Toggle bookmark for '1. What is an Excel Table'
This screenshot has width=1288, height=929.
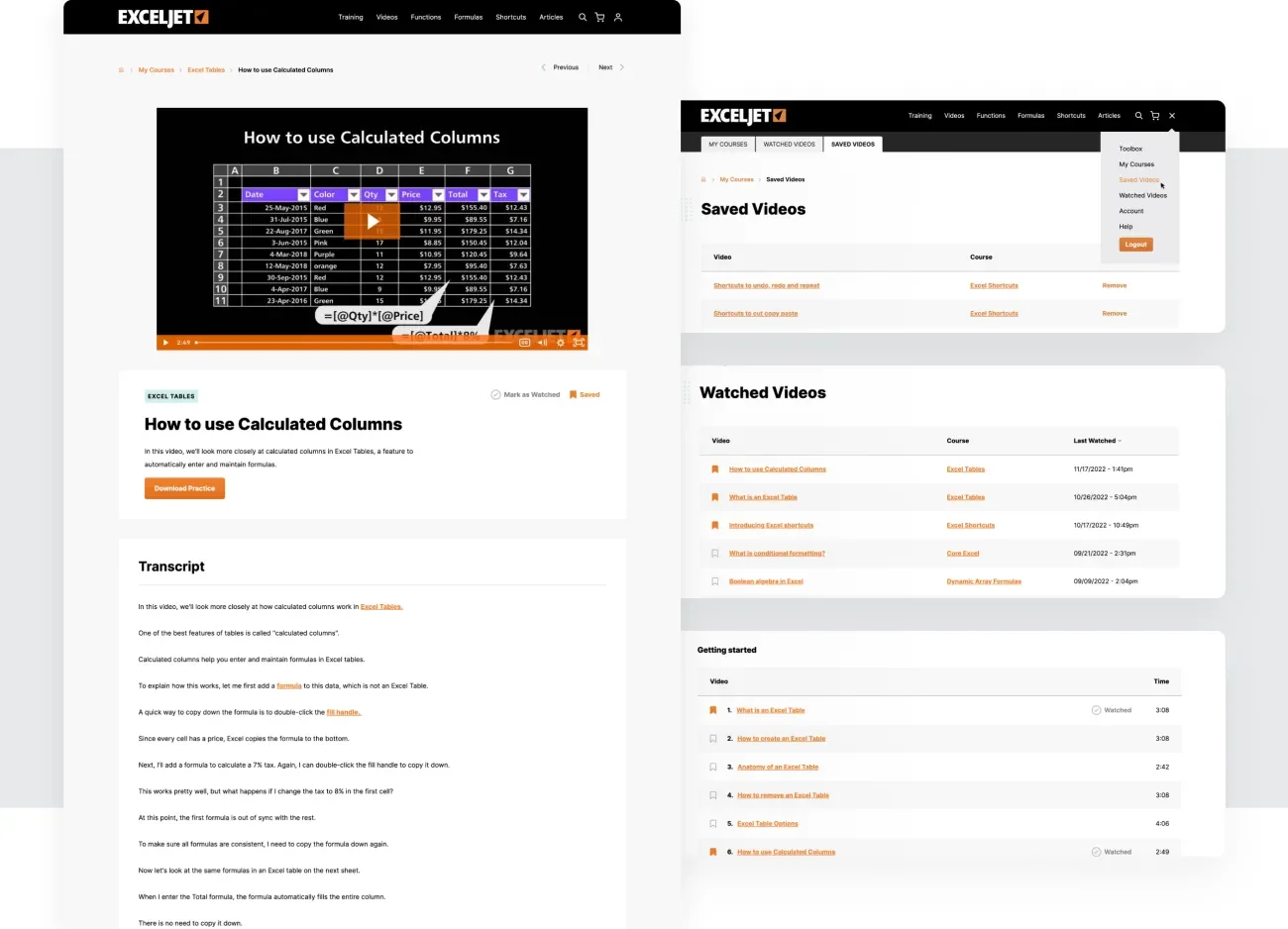712,710
